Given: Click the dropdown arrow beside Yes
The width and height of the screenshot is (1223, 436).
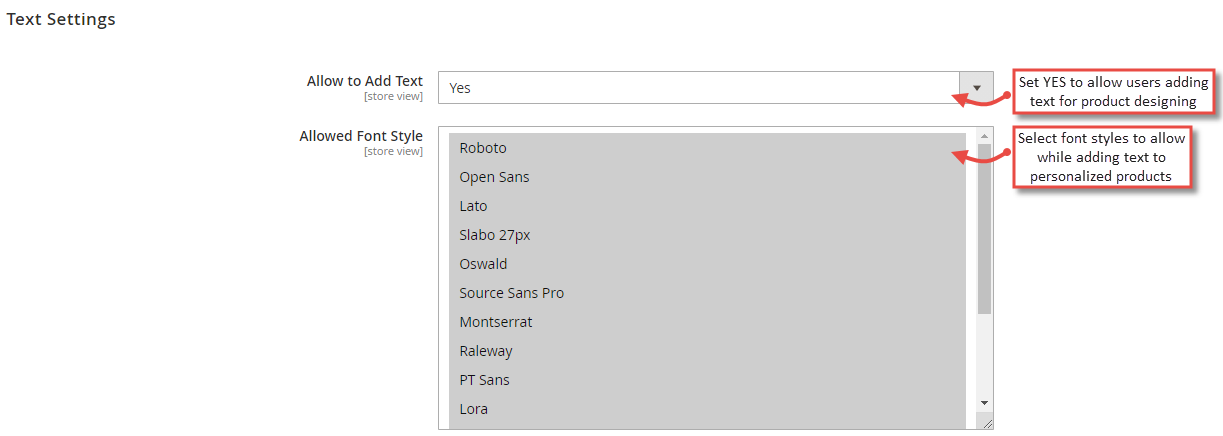Looking at the screenshot, I should click(976, 88).
